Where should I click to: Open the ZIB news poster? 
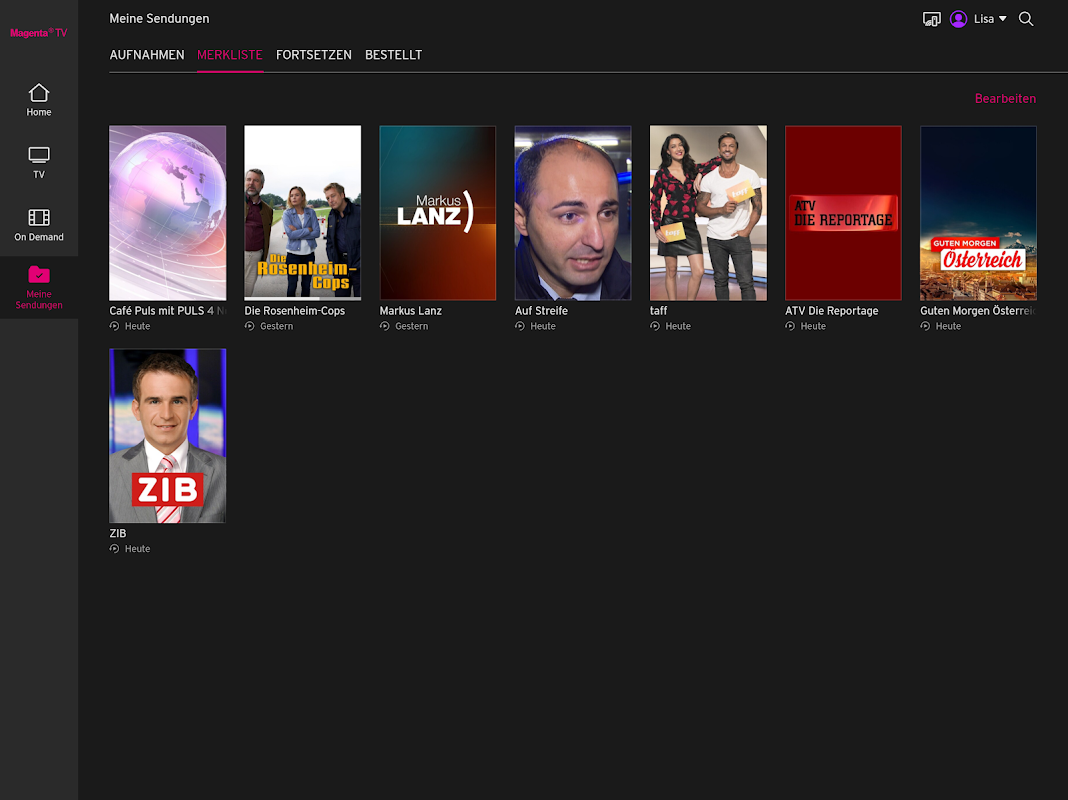(x=168, y=436)
